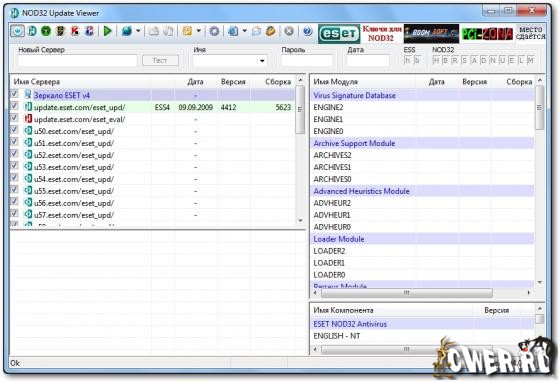Screen dimensions: 560x382
Task: Click the green play start icon
Action: click(x=108, y=31)
